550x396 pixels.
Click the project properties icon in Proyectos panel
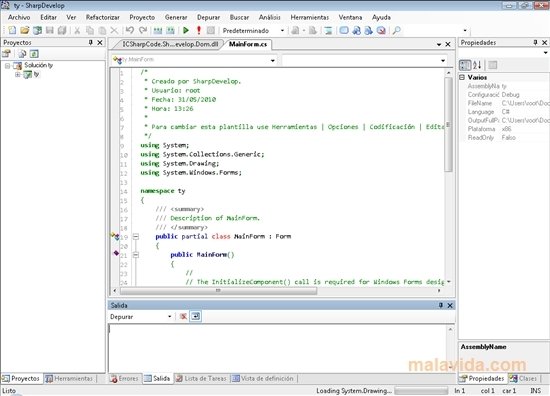pyautogui.click(x=7, y=54)
